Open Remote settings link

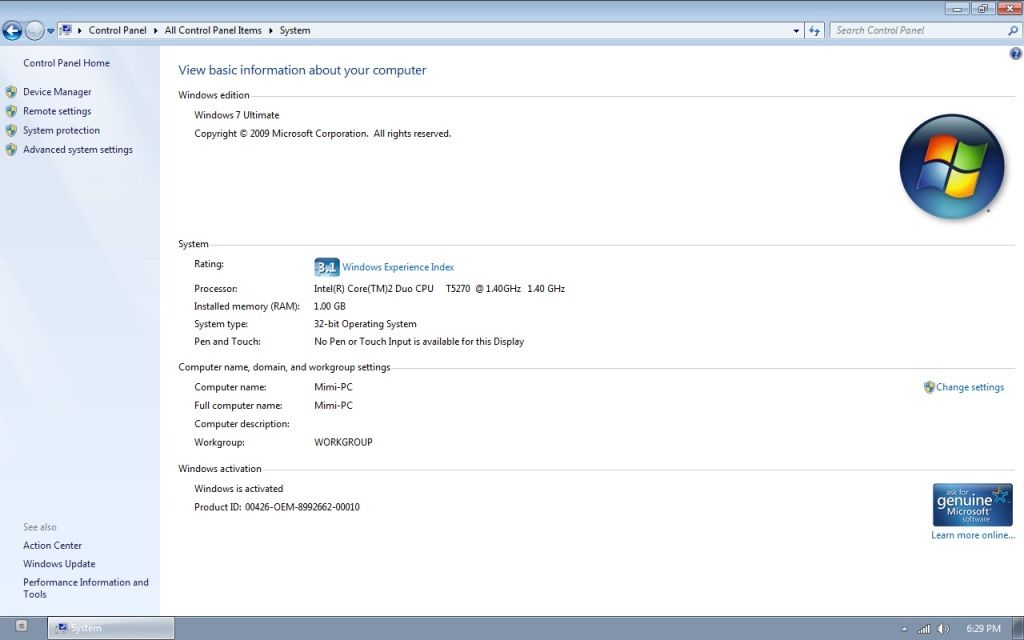coord(57,111)
